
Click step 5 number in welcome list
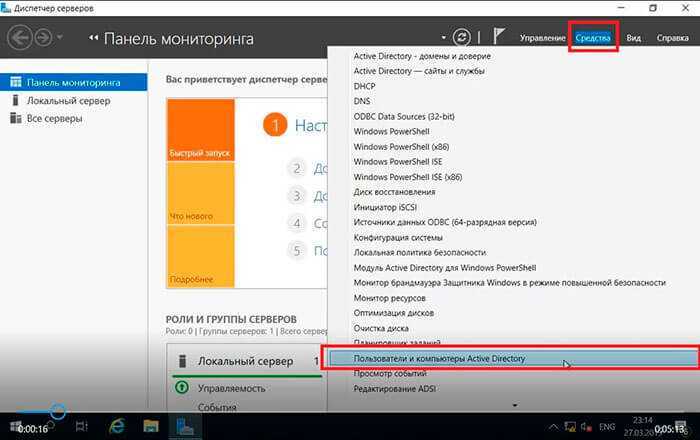(296, 251)
